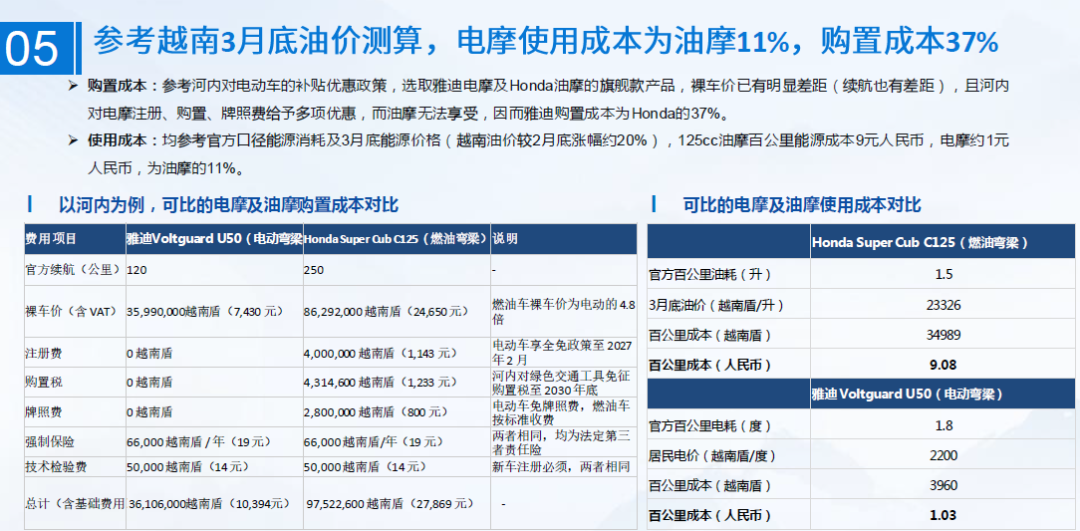Select the row label 技术检验费
The height and width of the screenshot is (531, 1080).
point(54,467)
